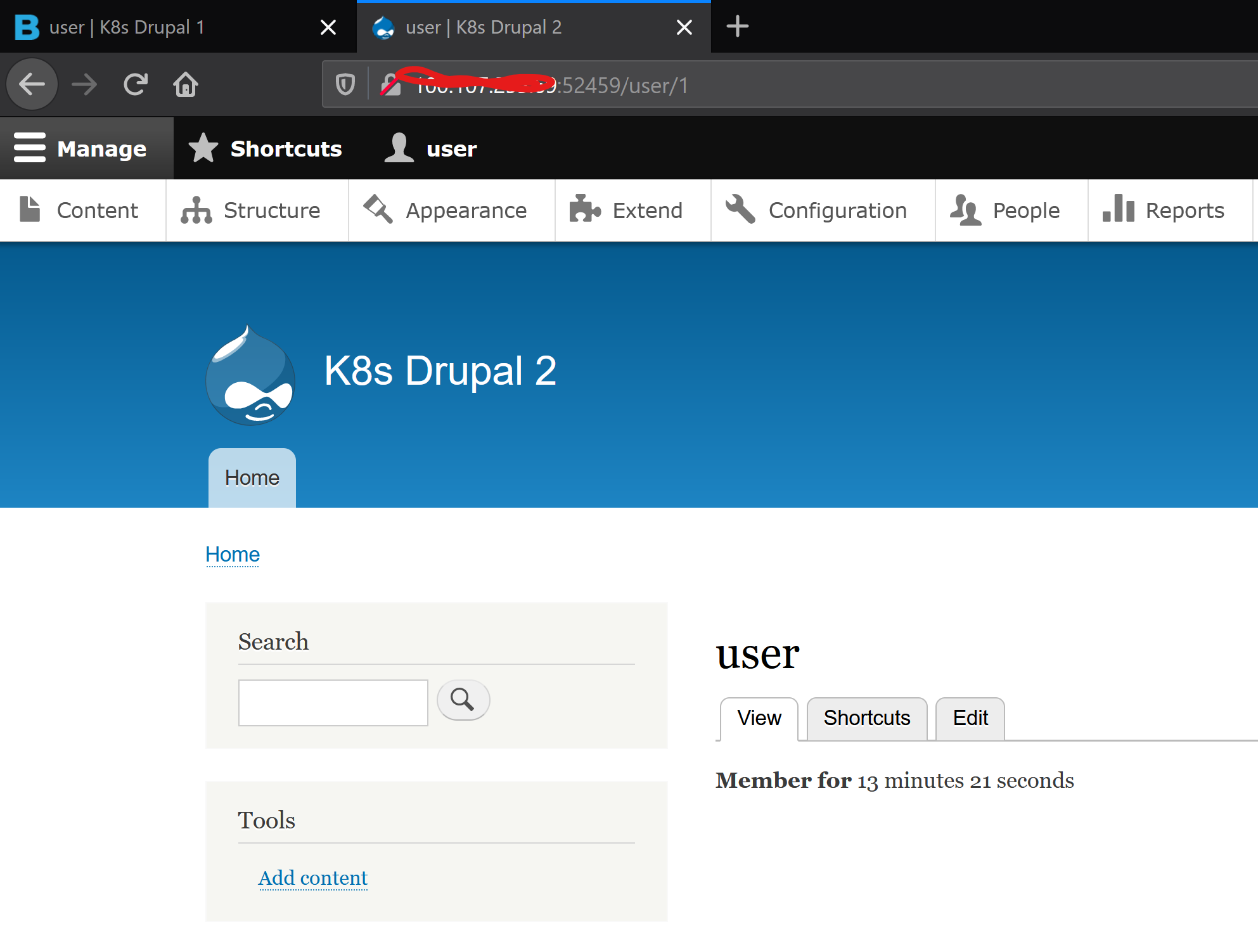Click the star icon beside Shortcuts
1258x952 pixels.
pos(203,148)
